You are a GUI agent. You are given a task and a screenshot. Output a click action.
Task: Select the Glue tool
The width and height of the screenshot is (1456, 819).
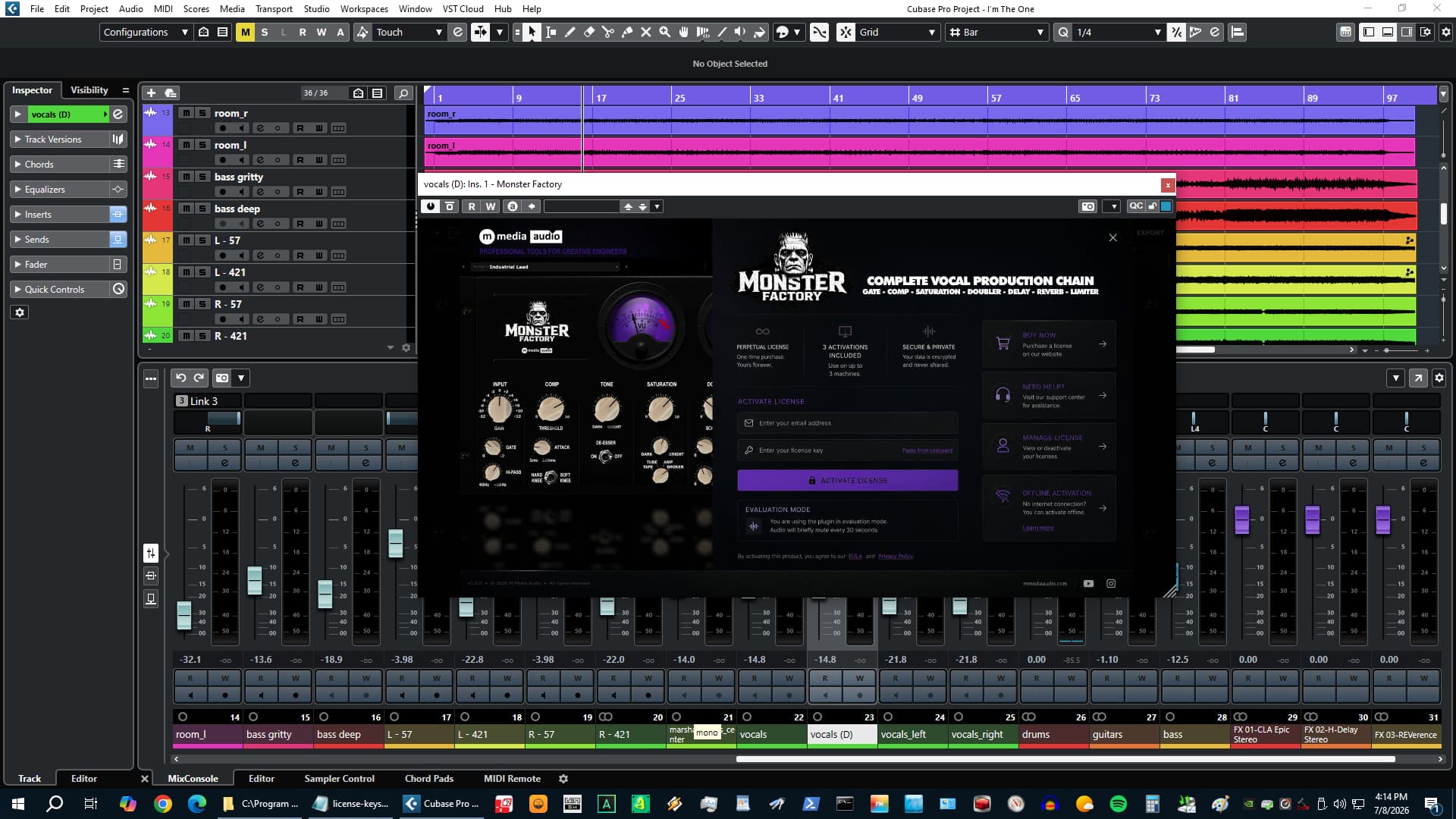pyautogui.click(x=627, y=32)
